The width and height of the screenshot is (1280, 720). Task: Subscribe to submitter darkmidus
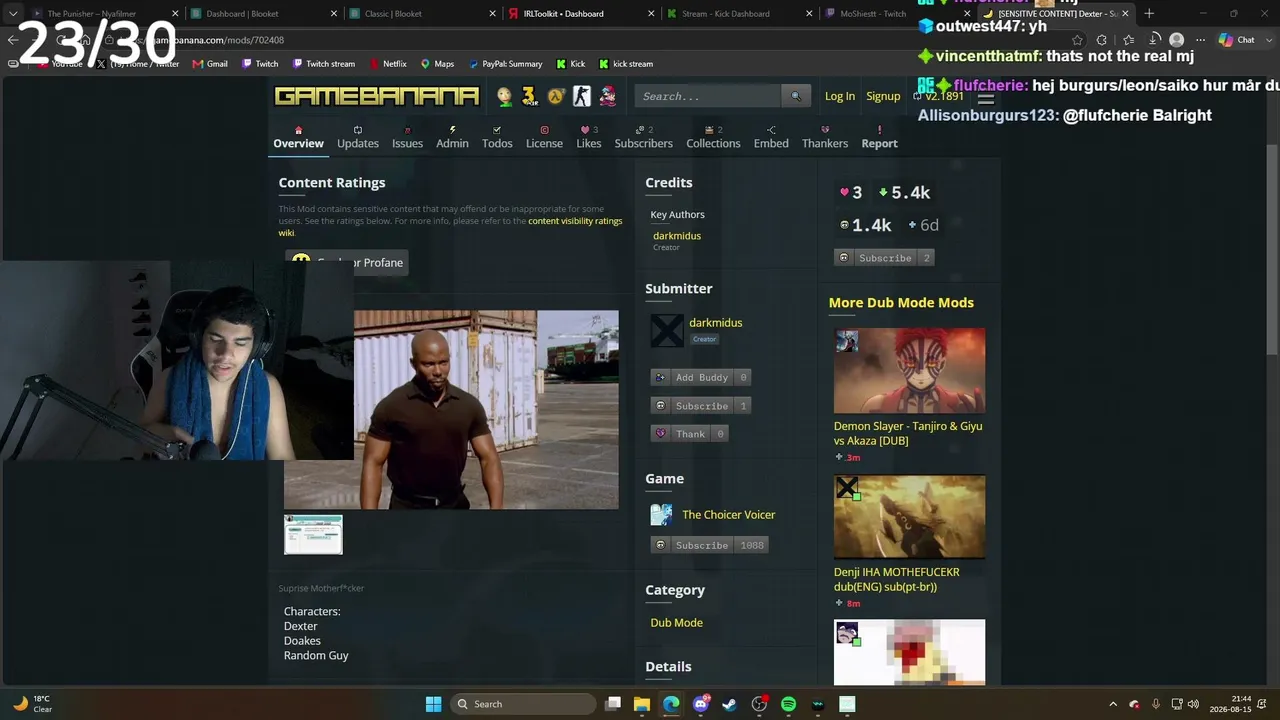[701, 405]
